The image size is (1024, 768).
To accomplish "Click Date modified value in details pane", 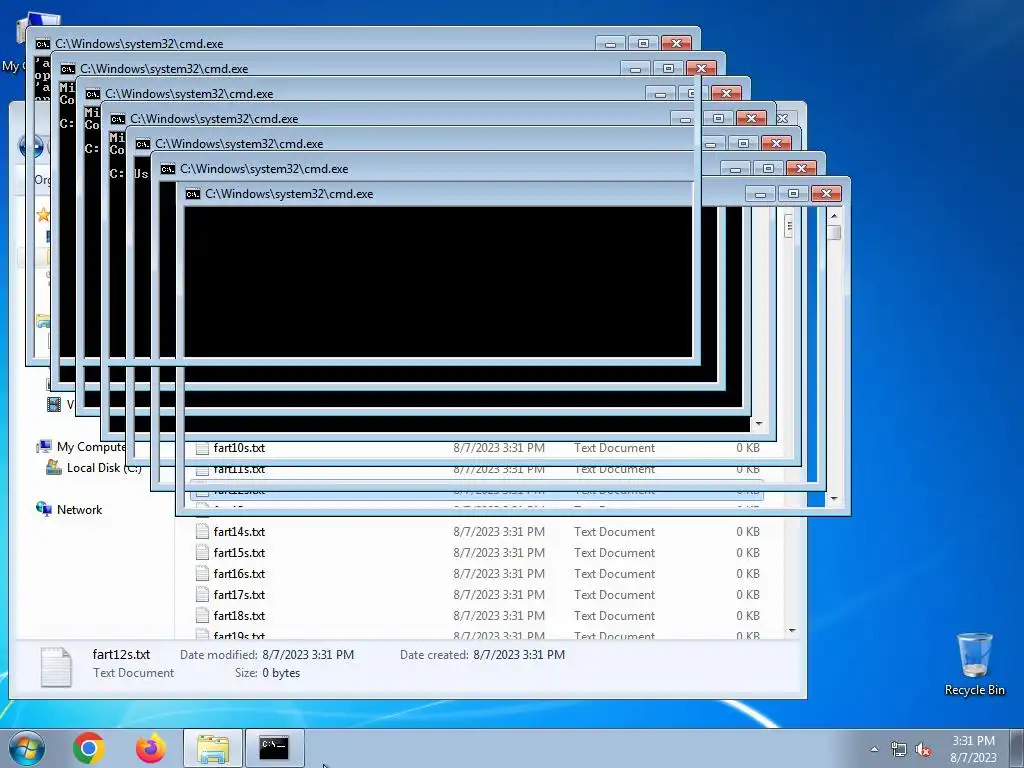I will (308, 654).
